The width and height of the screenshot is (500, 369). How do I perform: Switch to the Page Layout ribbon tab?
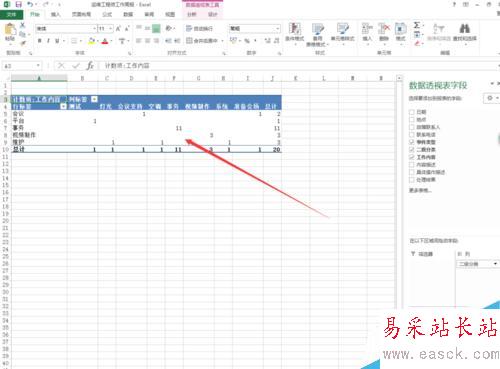(x=81, y=14)
